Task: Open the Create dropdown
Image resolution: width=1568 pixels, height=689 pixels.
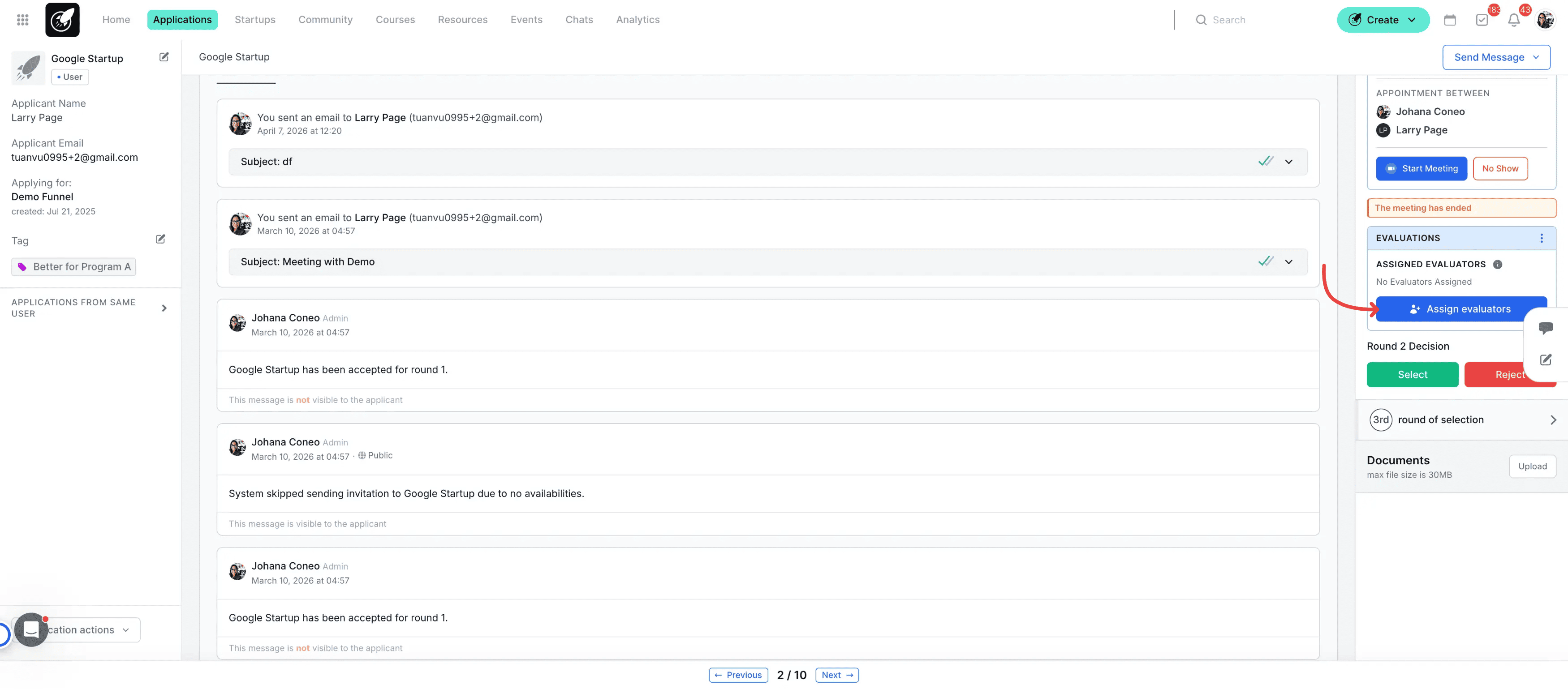Action: [1383, 20]
